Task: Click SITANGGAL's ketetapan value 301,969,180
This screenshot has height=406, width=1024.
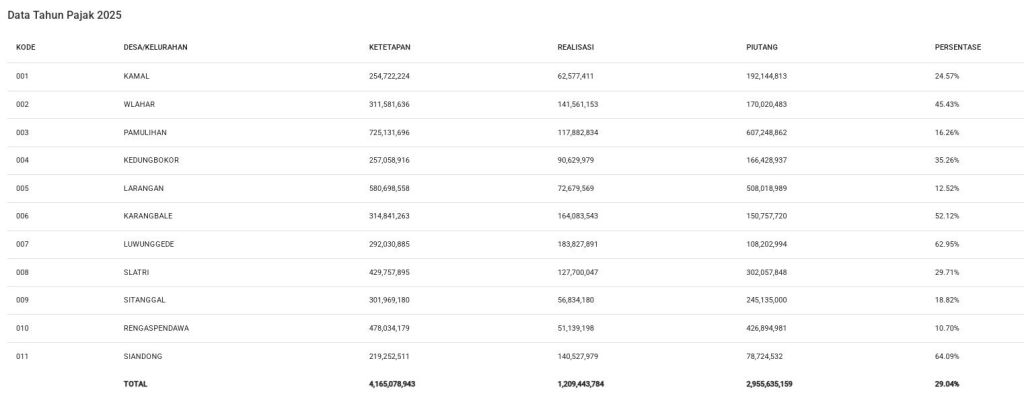Action: (x=389, y=300)
